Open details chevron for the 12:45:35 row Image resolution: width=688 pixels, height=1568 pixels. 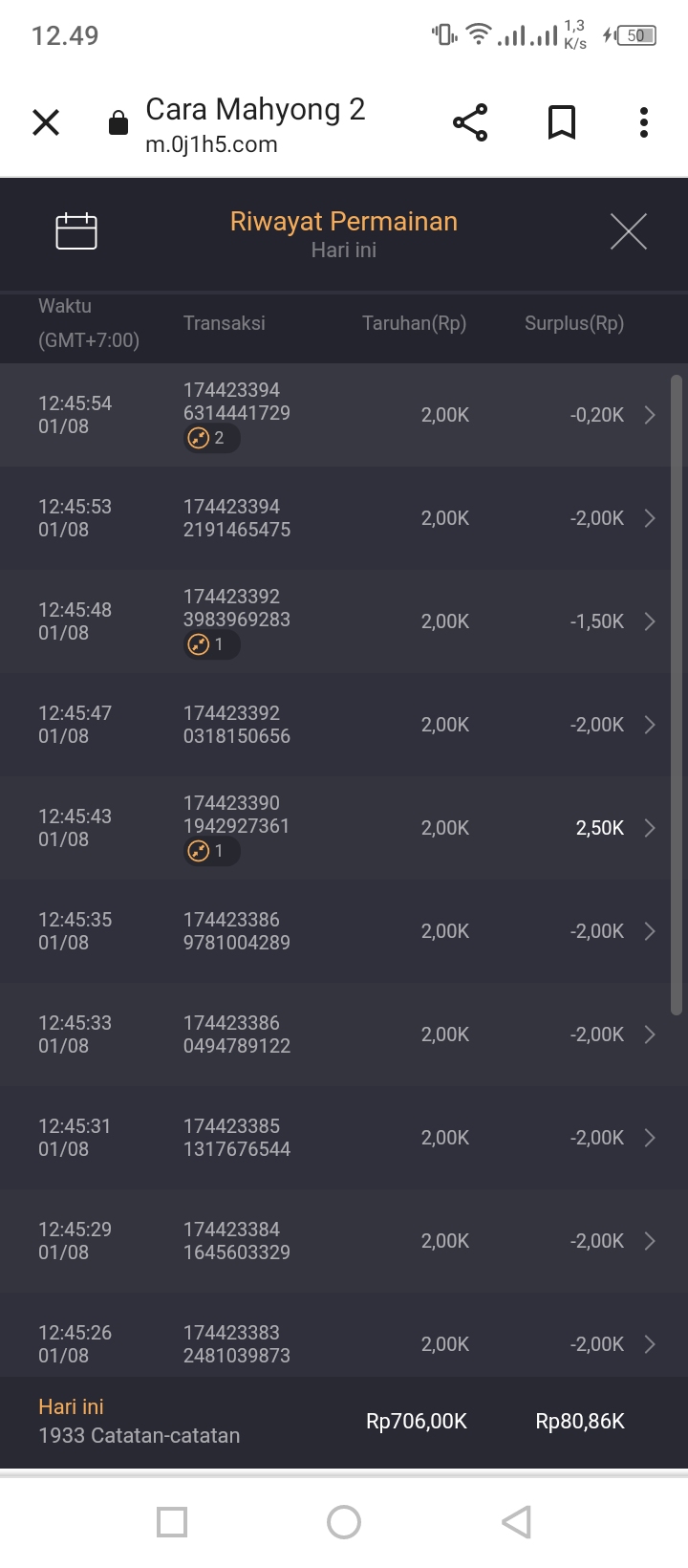click(650, 931)
